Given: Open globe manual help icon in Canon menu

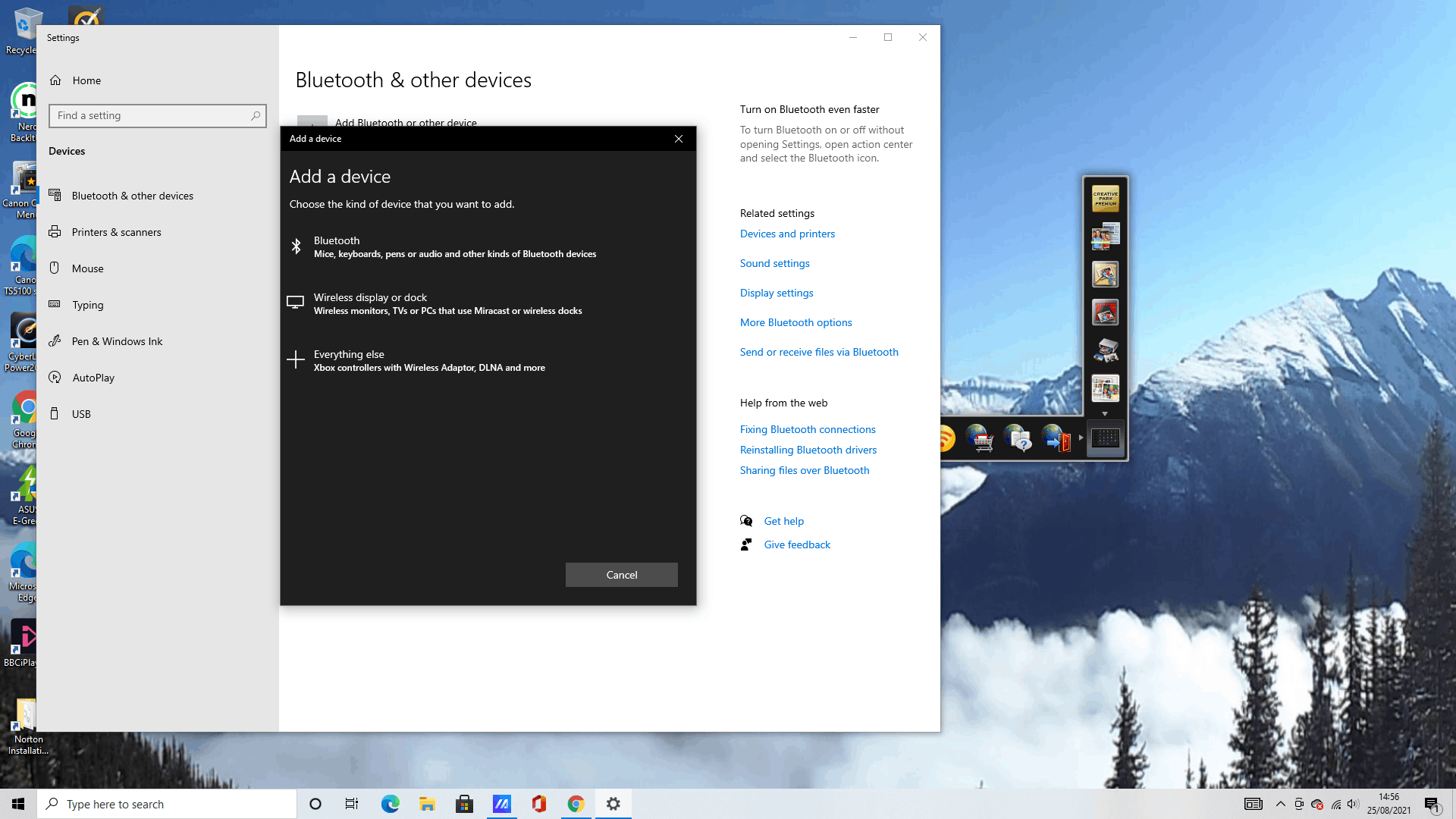Looking at the screenshot, I should [1017, 438].
